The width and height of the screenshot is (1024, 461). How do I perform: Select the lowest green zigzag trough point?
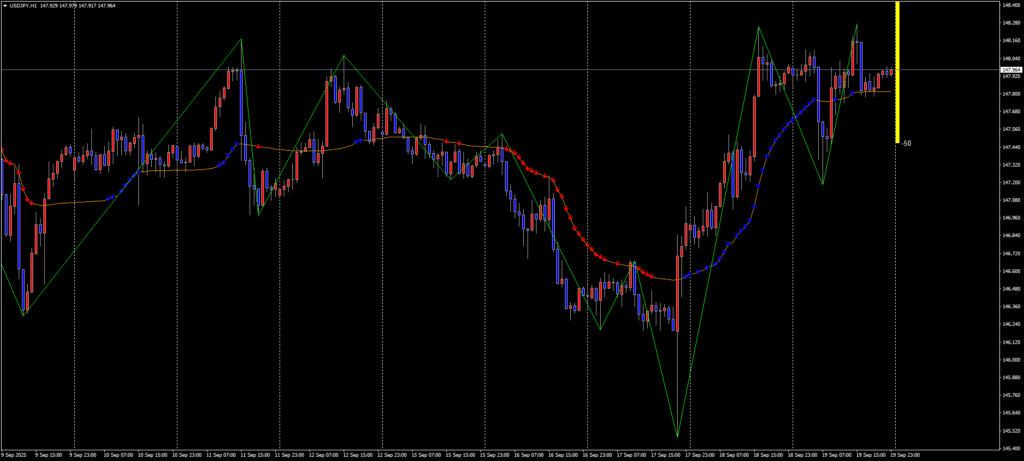[x=678, y=437]
